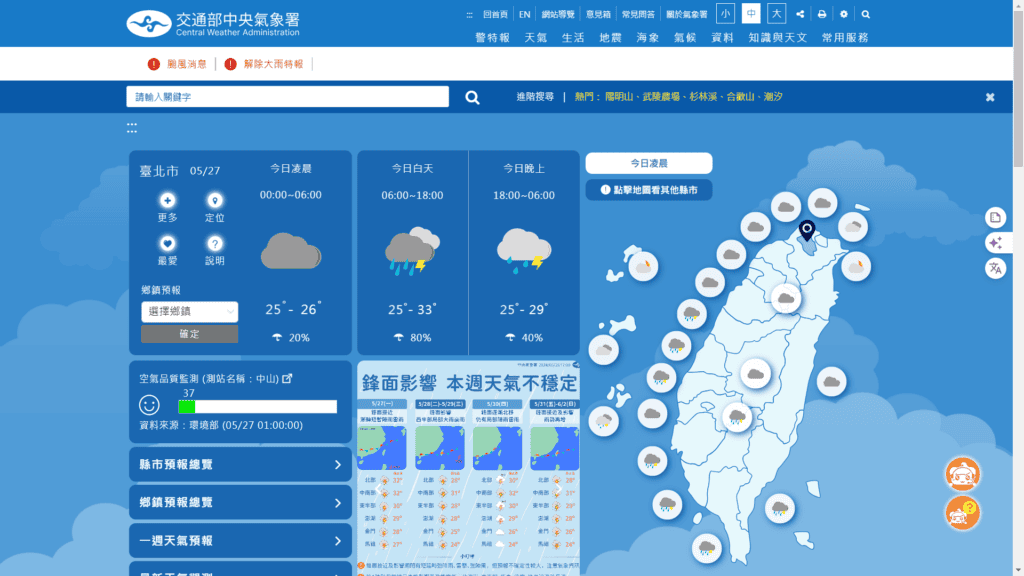Click hot keyword 陽明山
Image resolution: width=1024 pixels, height=576 pixels.
618,97
